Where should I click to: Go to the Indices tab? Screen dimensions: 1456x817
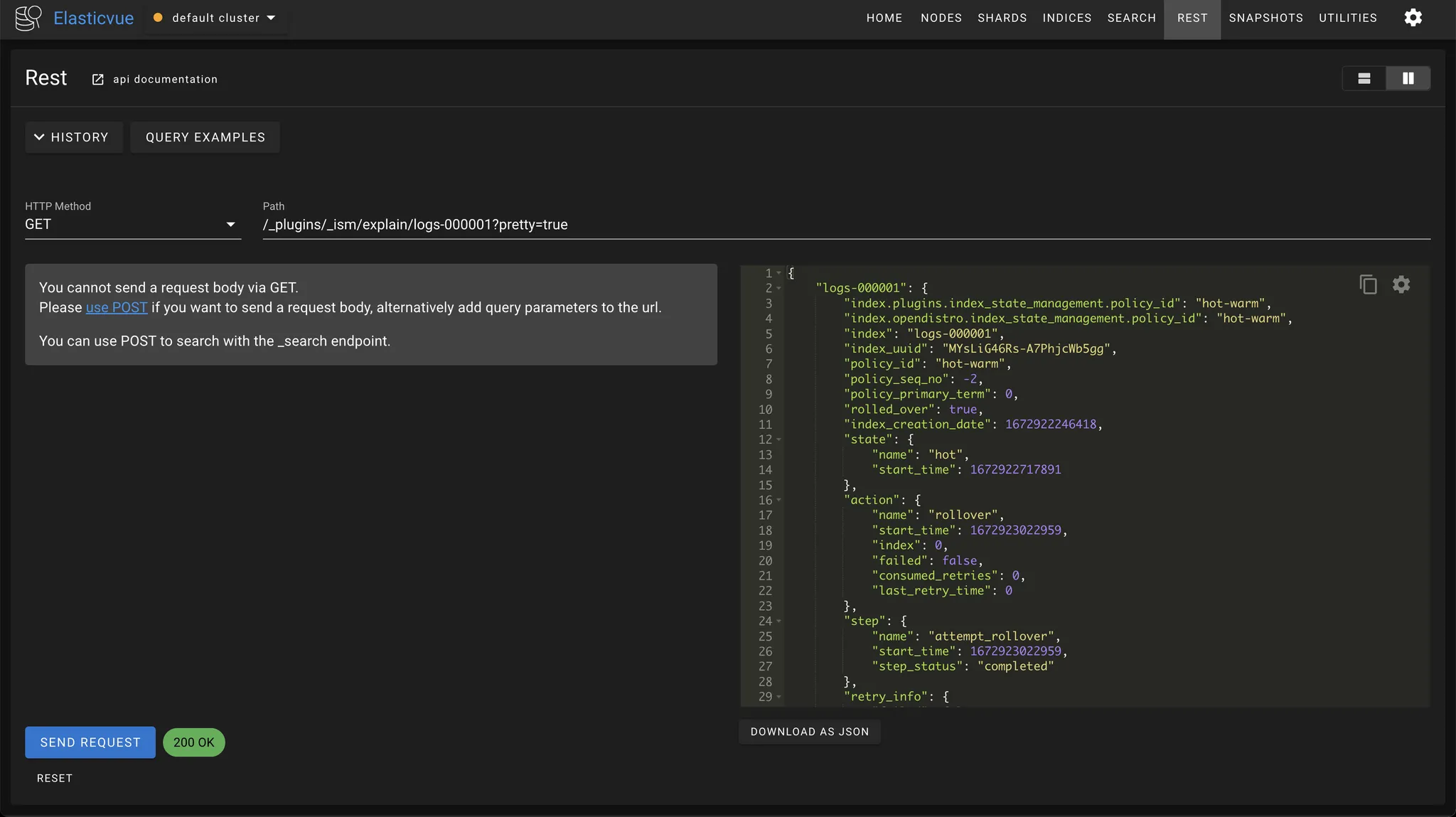pyautogui.click(x=1066, y=18)
